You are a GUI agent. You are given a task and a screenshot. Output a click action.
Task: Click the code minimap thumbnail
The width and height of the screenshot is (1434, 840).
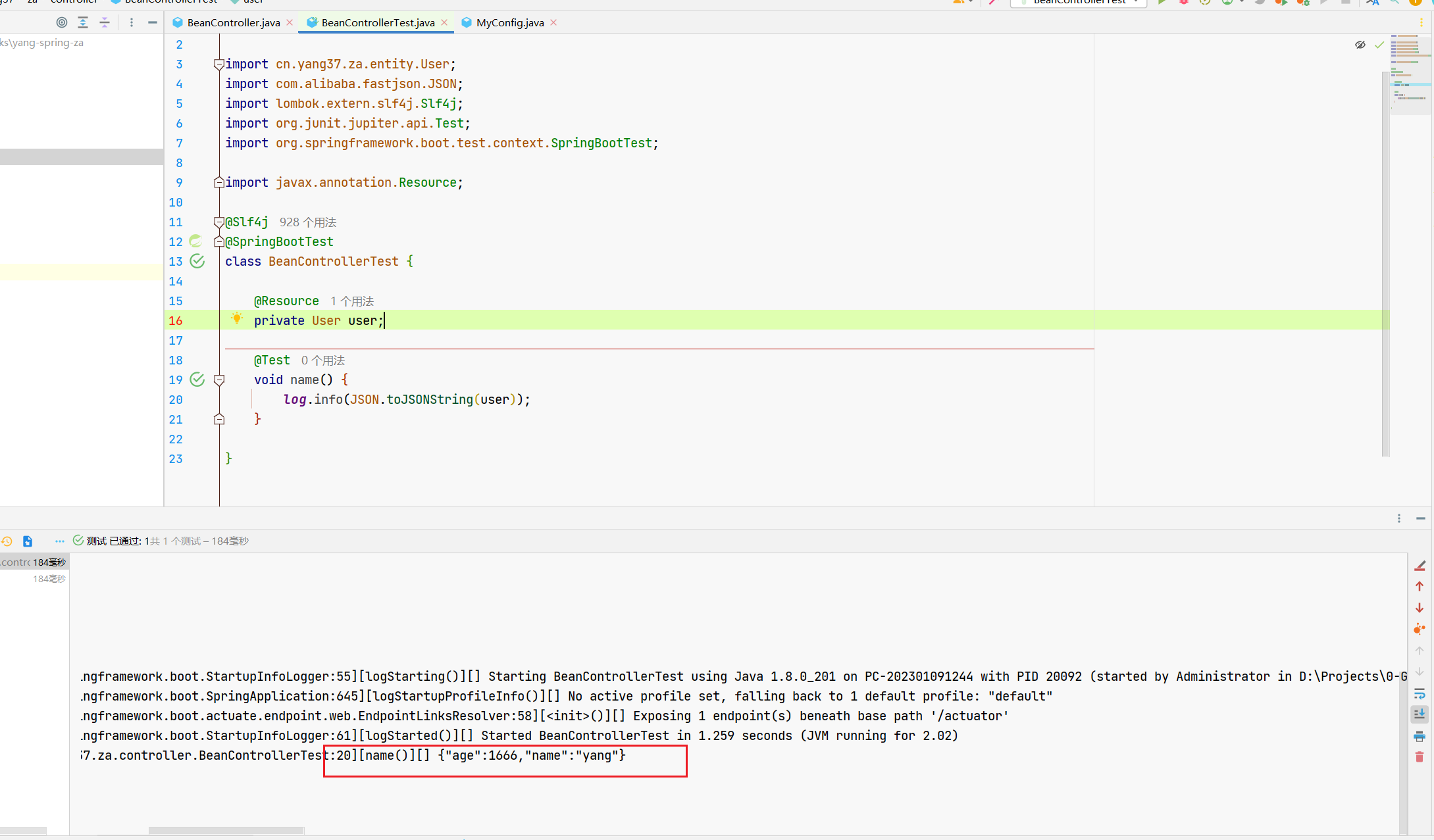point(1410,76)
